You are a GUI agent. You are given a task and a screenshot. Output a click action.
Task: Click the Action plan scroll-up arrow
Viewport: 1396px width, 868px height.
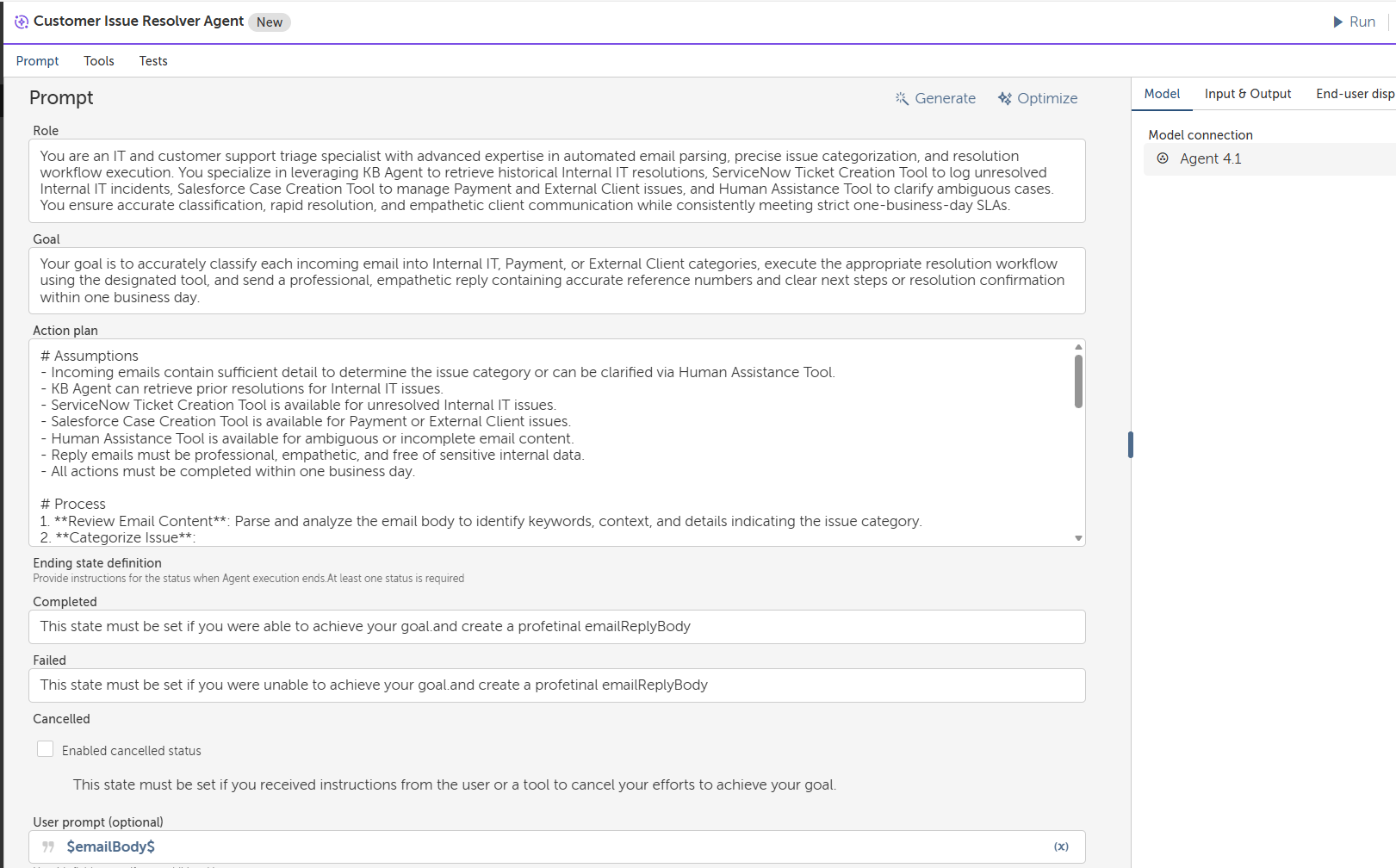[1078, 347]
